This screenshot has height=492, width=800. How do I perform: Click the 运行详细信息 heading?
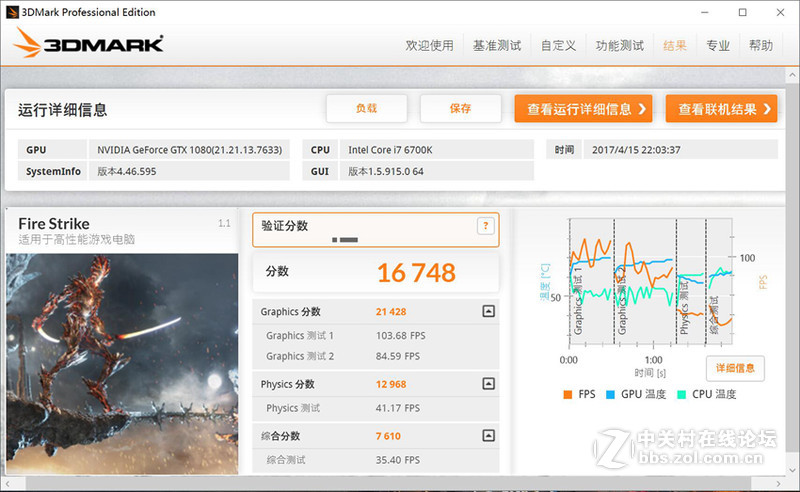coord(62,110)
